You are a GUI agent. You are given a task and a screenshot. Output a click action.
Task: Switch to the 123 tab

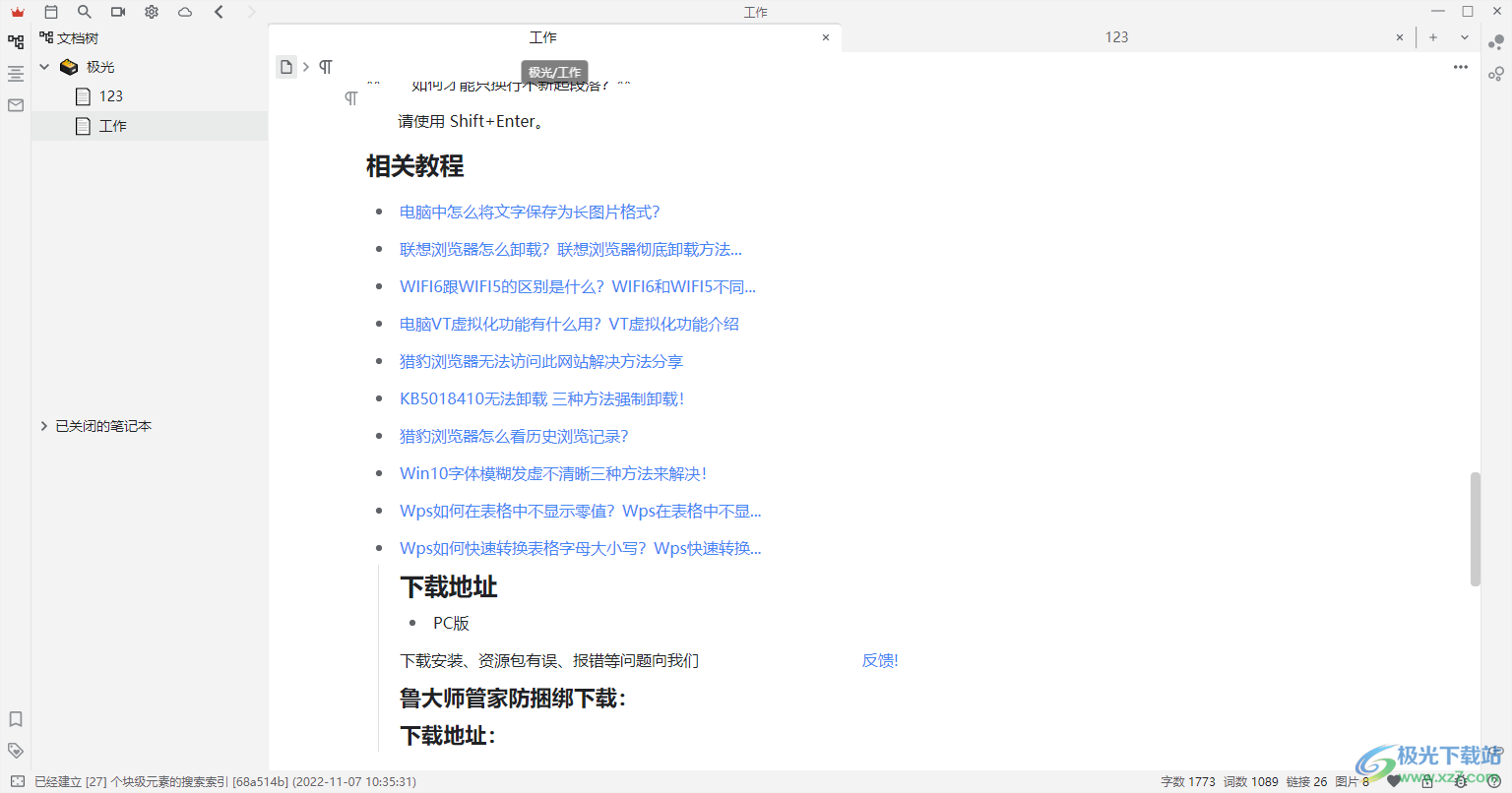pos(1116,36)
